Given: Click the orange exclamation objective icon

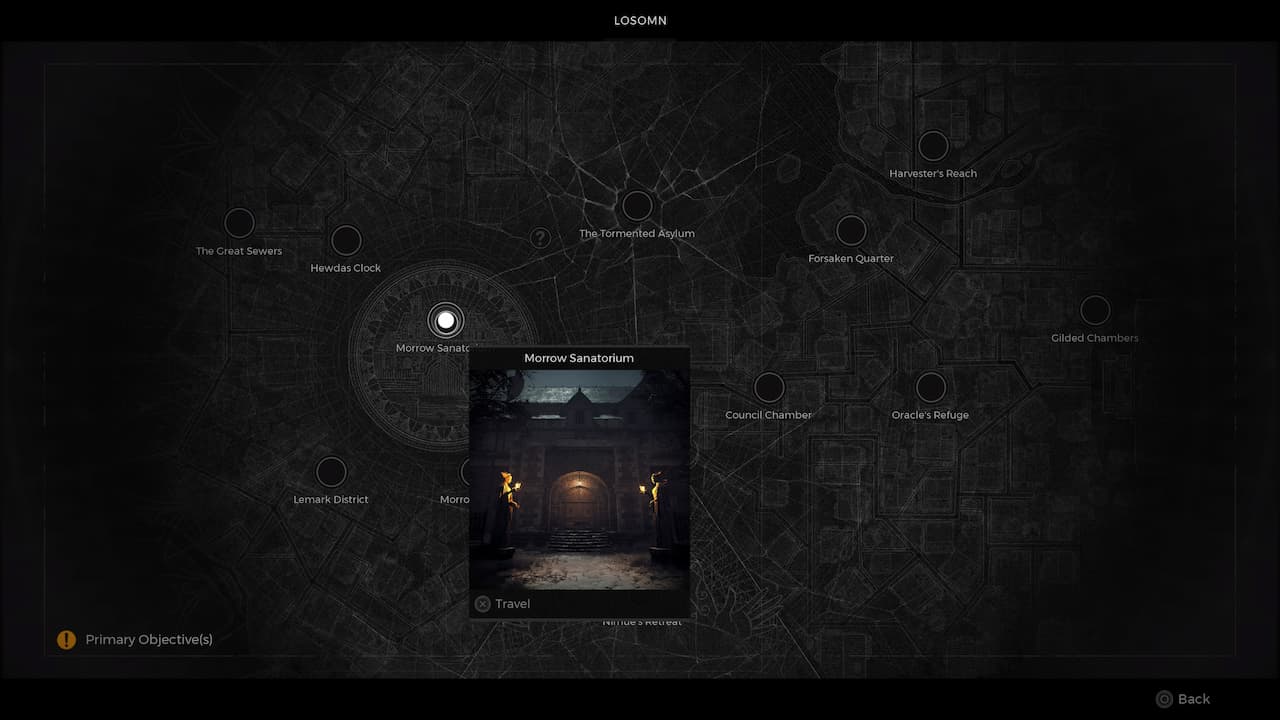Looking at the screenshot, I should 66,640.
